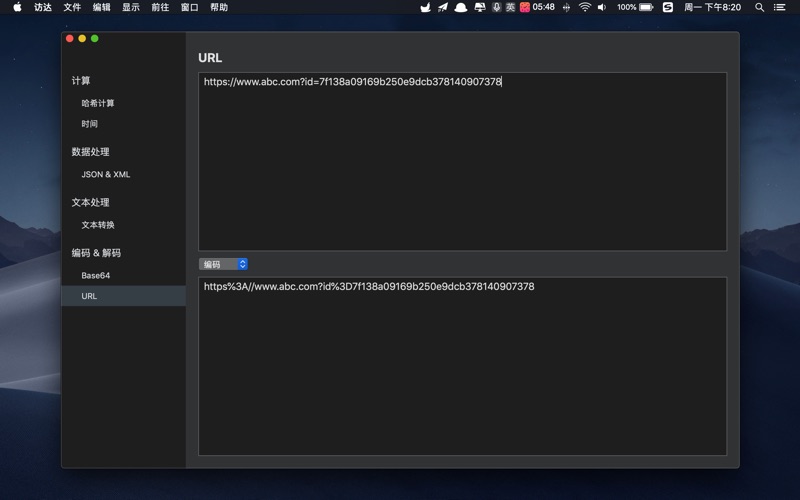Open the Apple menu

[17, 7]
